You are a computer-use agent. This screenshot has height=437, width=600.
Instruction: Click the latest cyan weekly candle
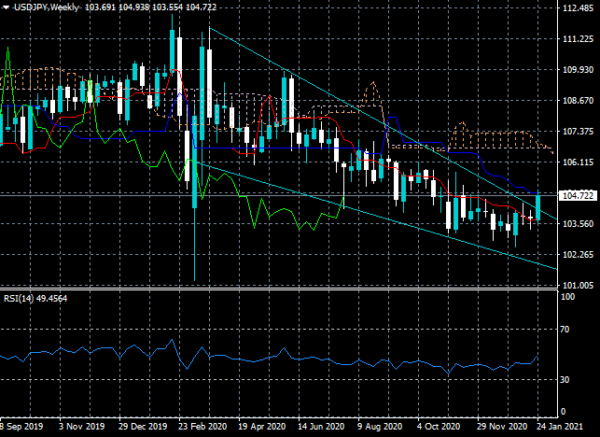click(x=538, y=207)
